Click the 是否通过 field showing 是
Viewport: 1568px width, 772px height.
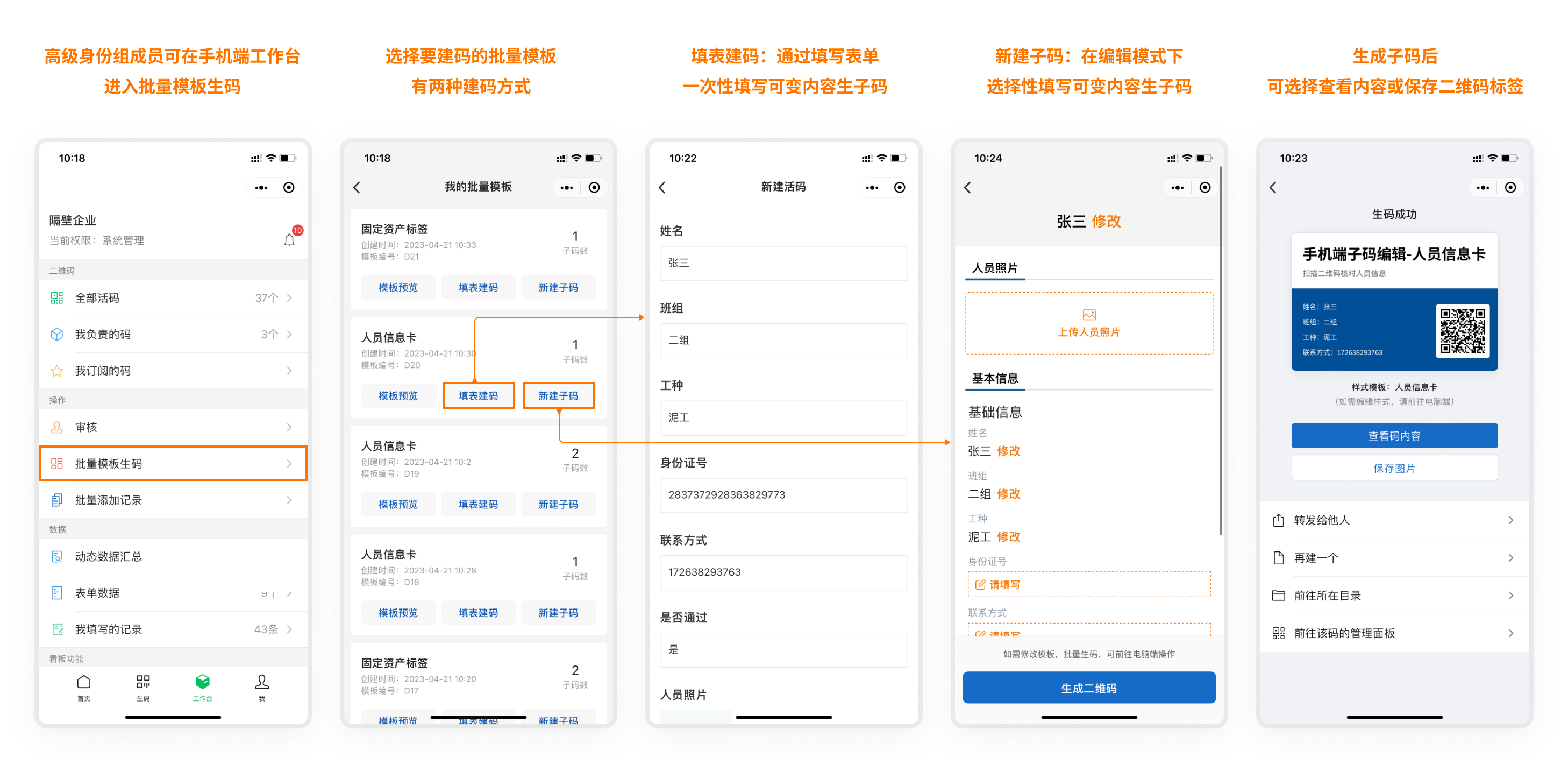(784, 650)
